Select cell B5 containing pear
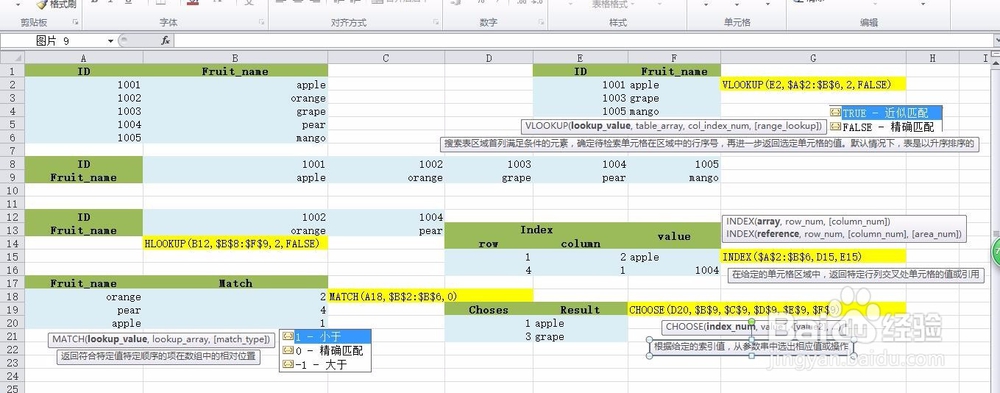 point(235,124)
